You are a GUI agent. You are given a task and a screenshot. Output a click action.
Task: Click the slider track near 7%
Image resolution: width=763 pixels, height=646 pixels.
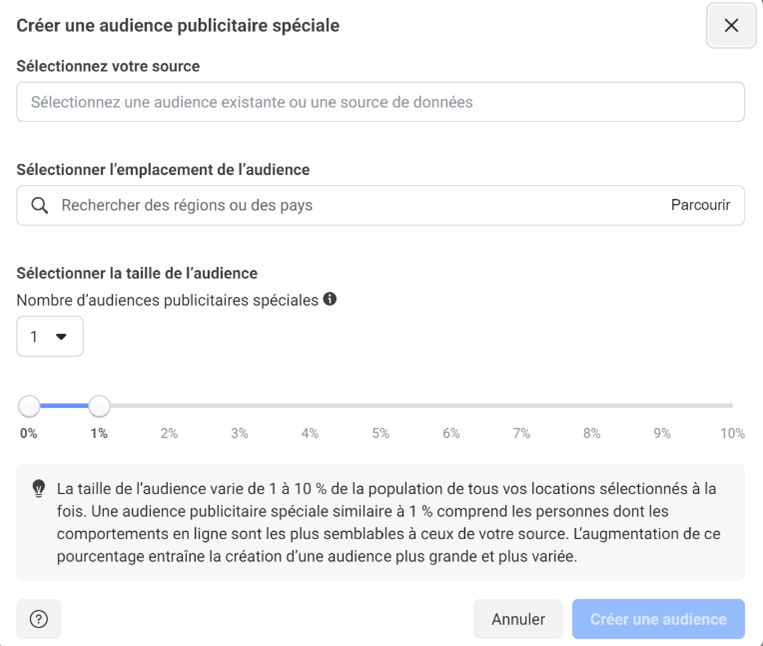(521, 406)
